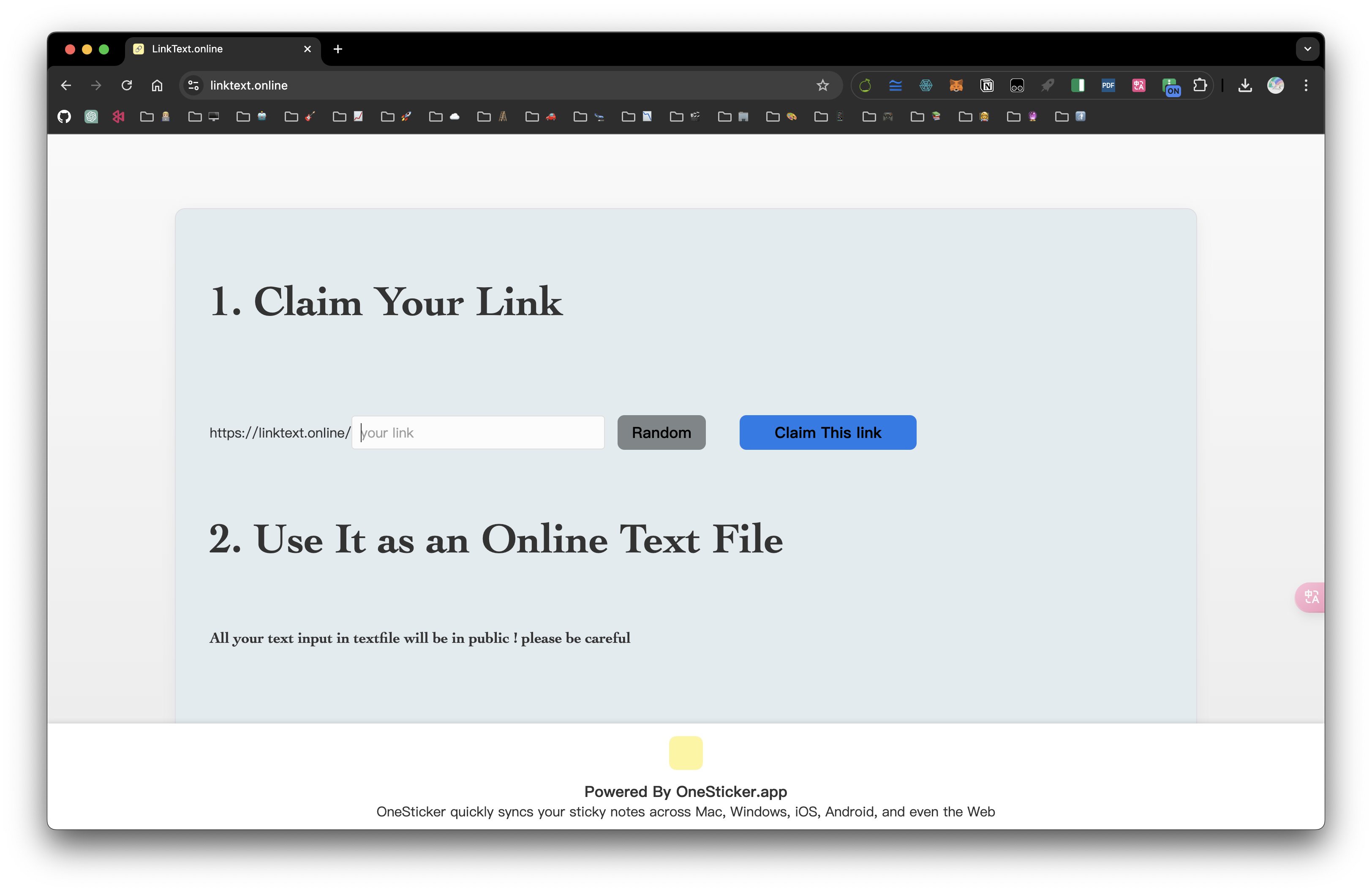Screen dimensions: 1372x892
Task: Open the Powered By OneSticker.app link
Action: [686, 791]
